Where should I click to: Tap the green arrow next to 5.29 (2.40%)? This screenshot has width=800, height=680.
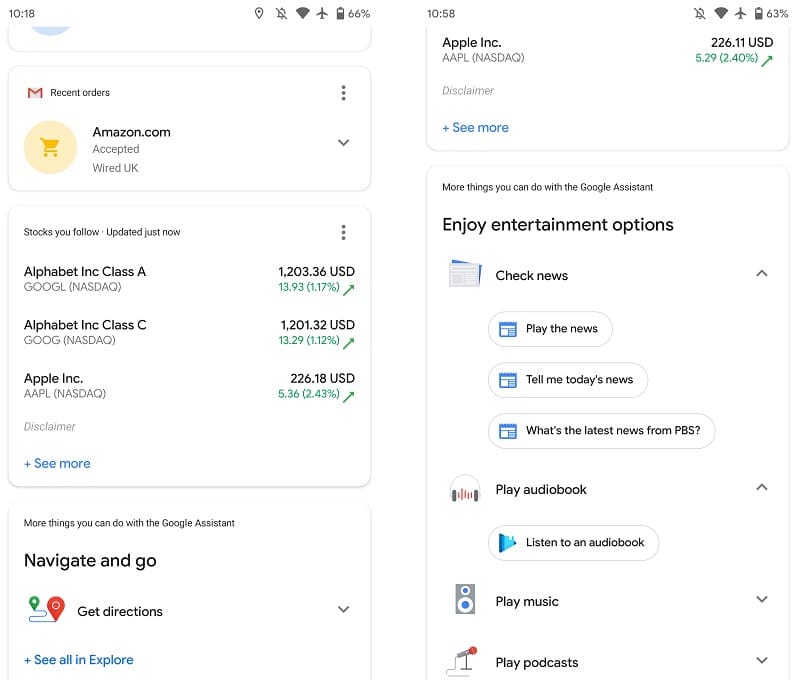[x=767, y=61]
